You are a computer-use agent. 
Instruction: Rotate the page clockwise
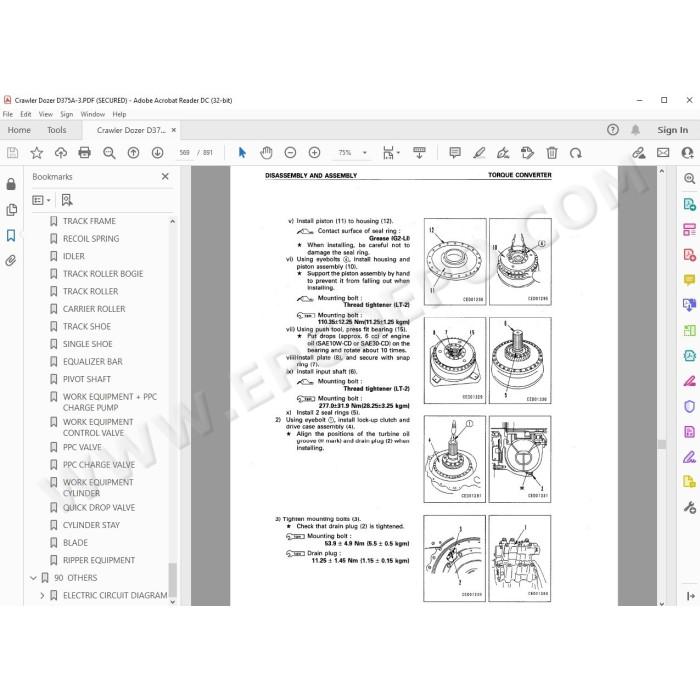[575, 153]
